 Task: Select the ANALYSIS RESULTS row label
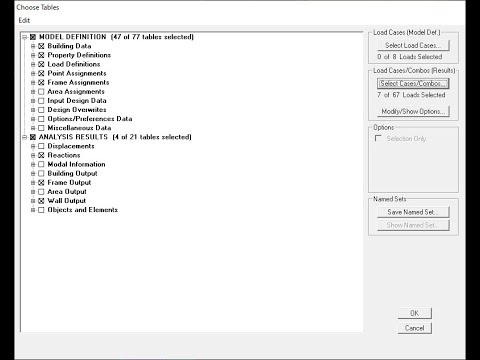pos(115,137)
